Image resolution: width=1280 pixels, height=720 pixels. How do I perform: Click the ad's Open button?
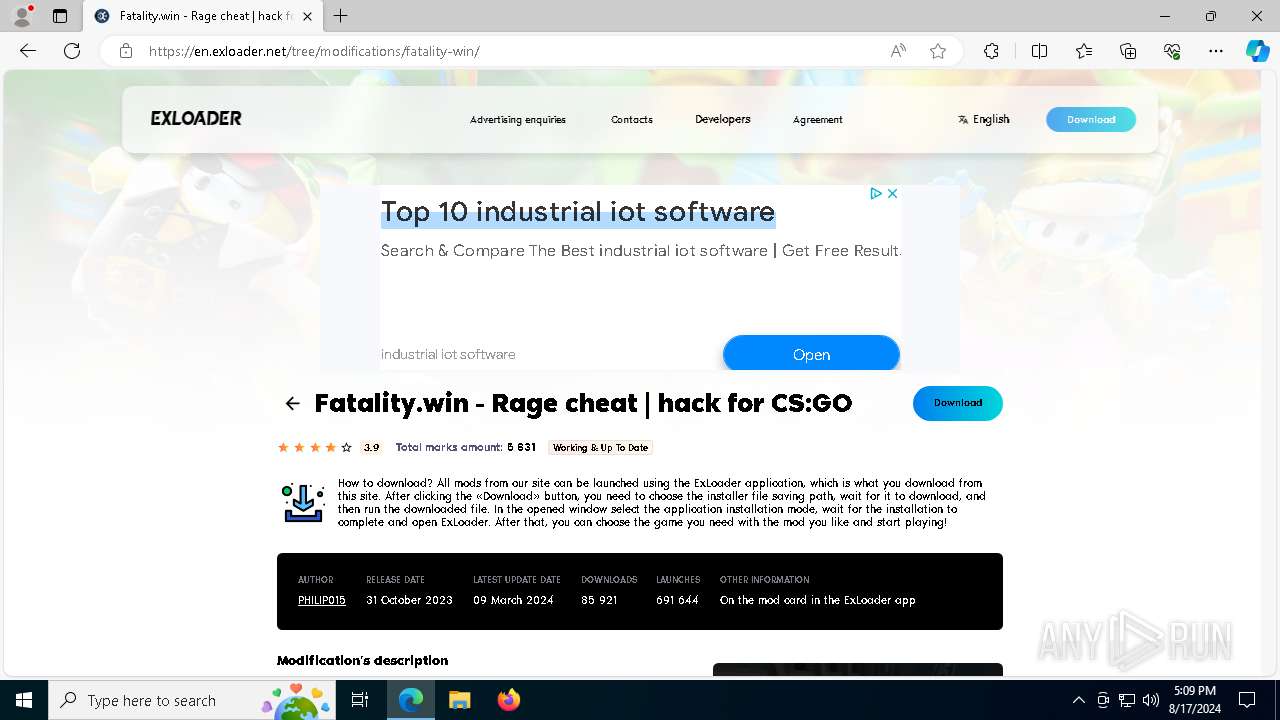pos(811,354)
